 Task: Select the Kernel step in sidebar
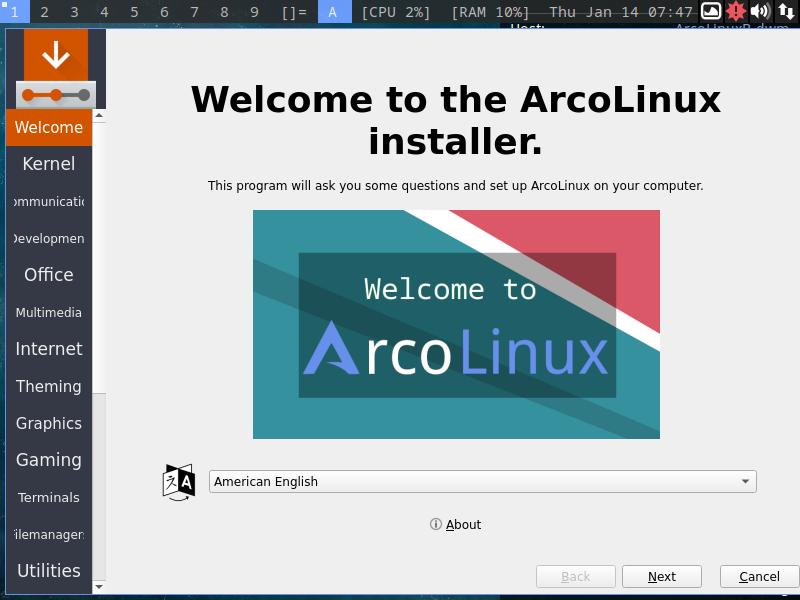49,164
